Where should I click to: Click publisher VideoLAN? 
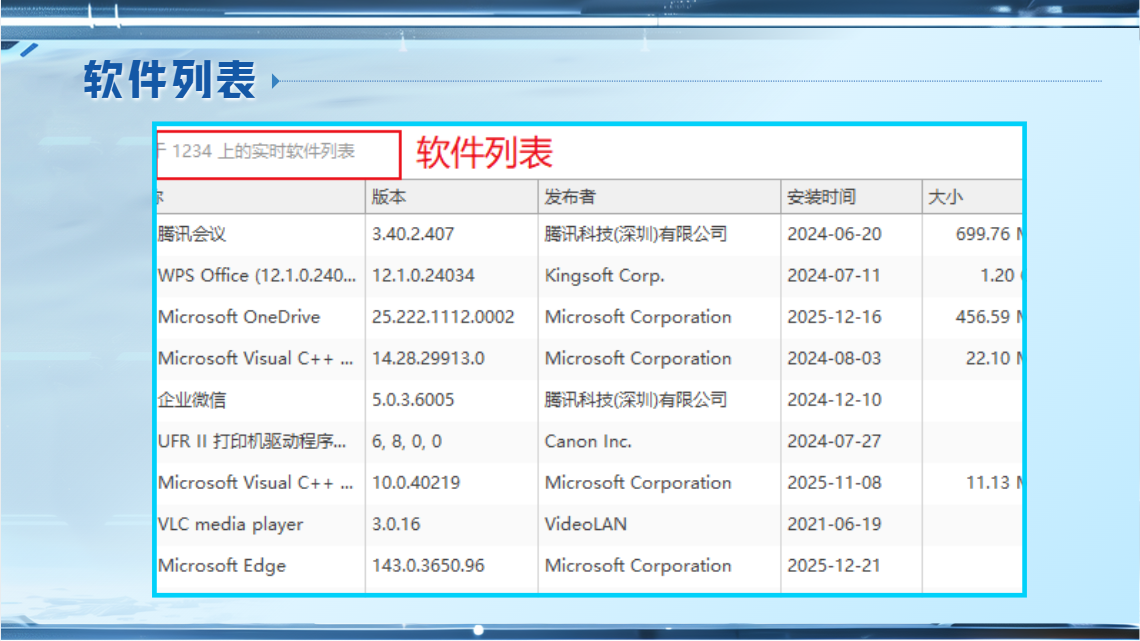(586, 524)
